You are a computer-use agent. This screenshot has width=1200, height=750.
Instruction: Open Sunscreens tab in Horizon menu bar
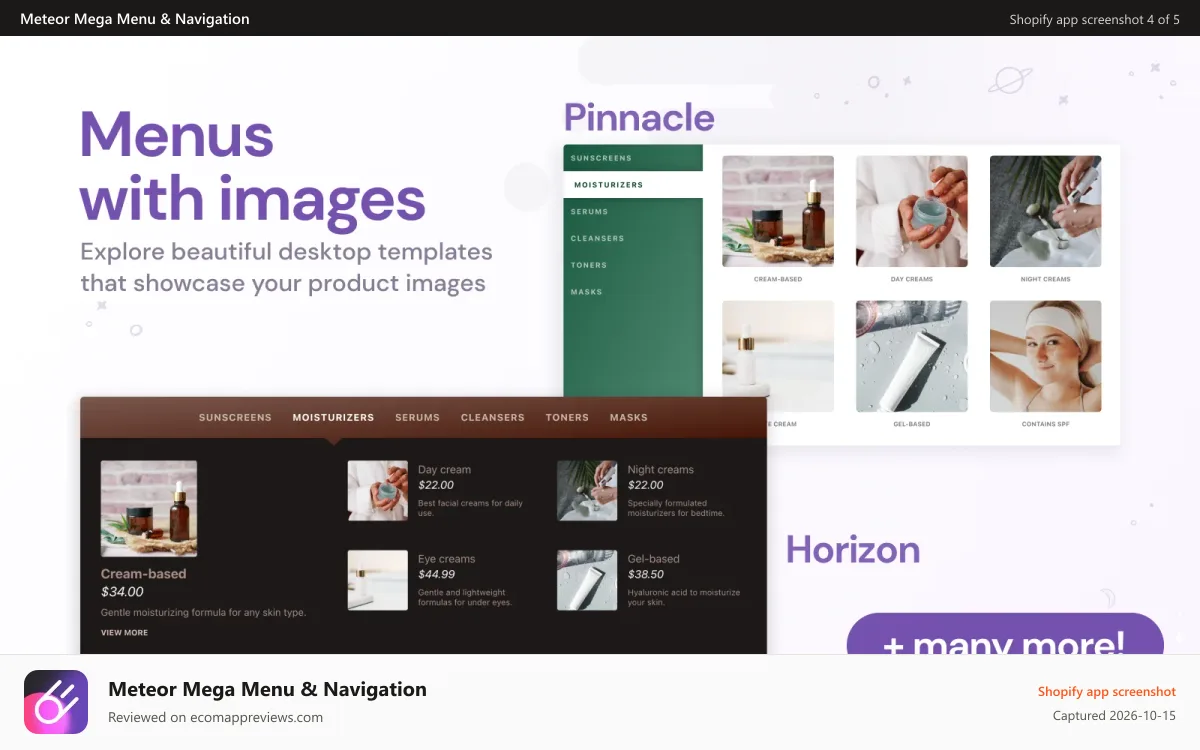[x=235, y=418]
